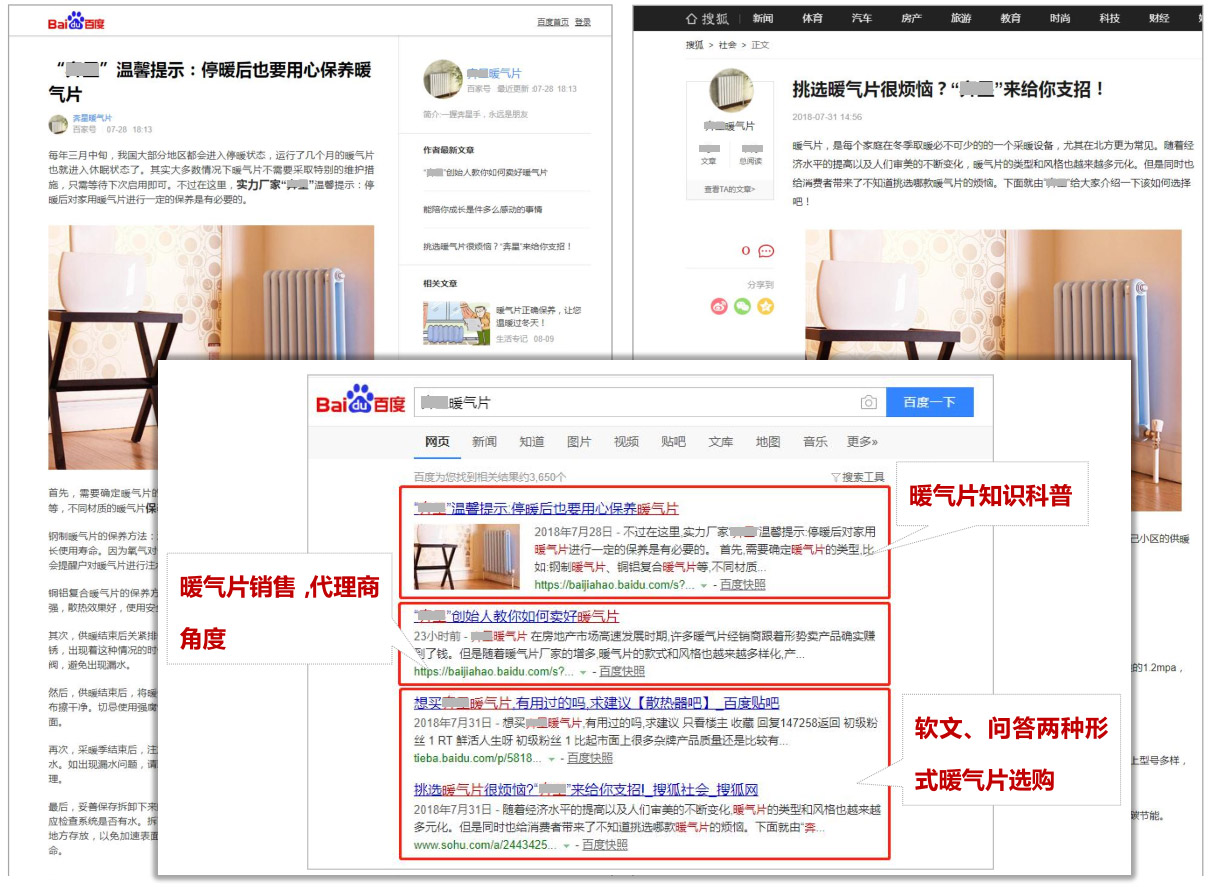This screenshot has height=887, width=1210.
Task: Click the Baidu logo beside search box
Action: 360,401
